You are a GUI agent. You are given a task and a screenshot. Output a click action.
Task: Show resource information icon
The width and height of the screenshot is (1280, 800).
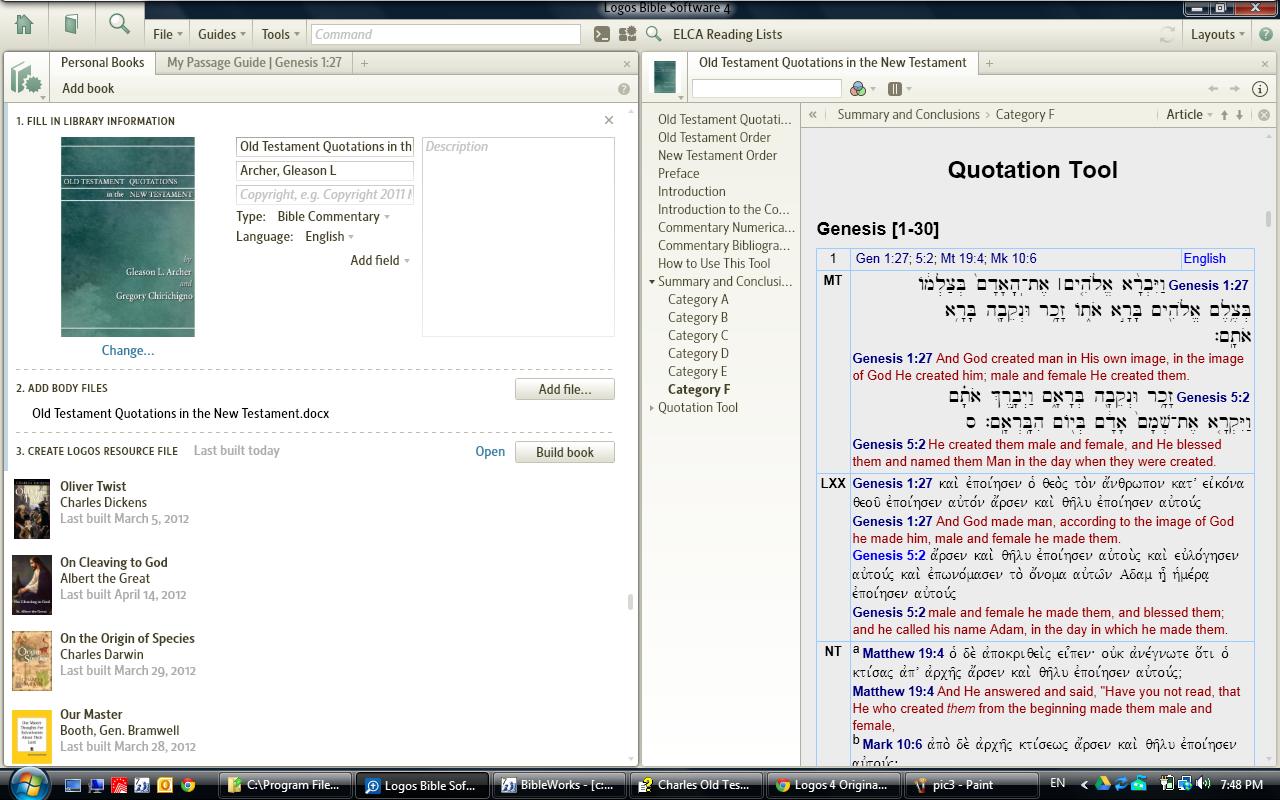1260,89
